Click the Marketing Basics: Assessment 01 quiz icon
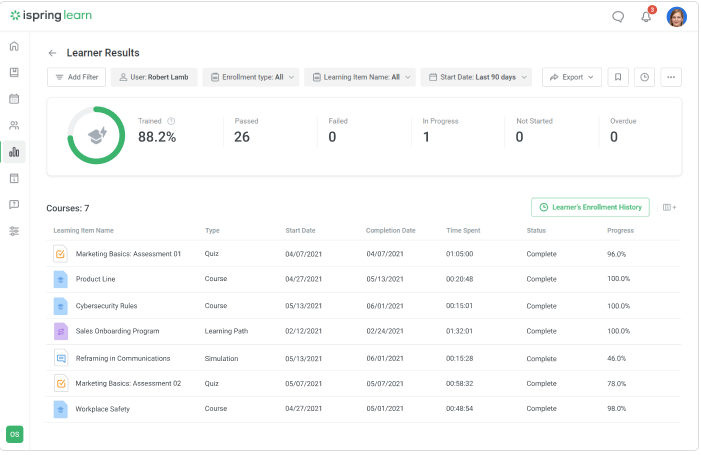The width and height of the screenshot is (701, 455). coord(60,254)
